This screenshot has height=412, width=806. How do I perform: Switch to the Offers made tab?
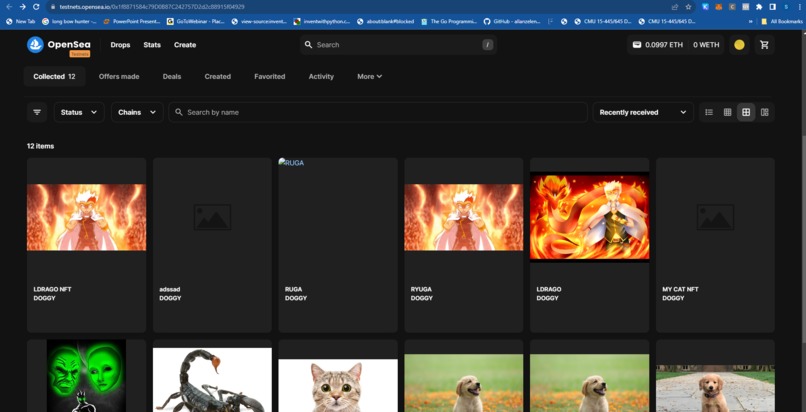click(x=119, y=76)
